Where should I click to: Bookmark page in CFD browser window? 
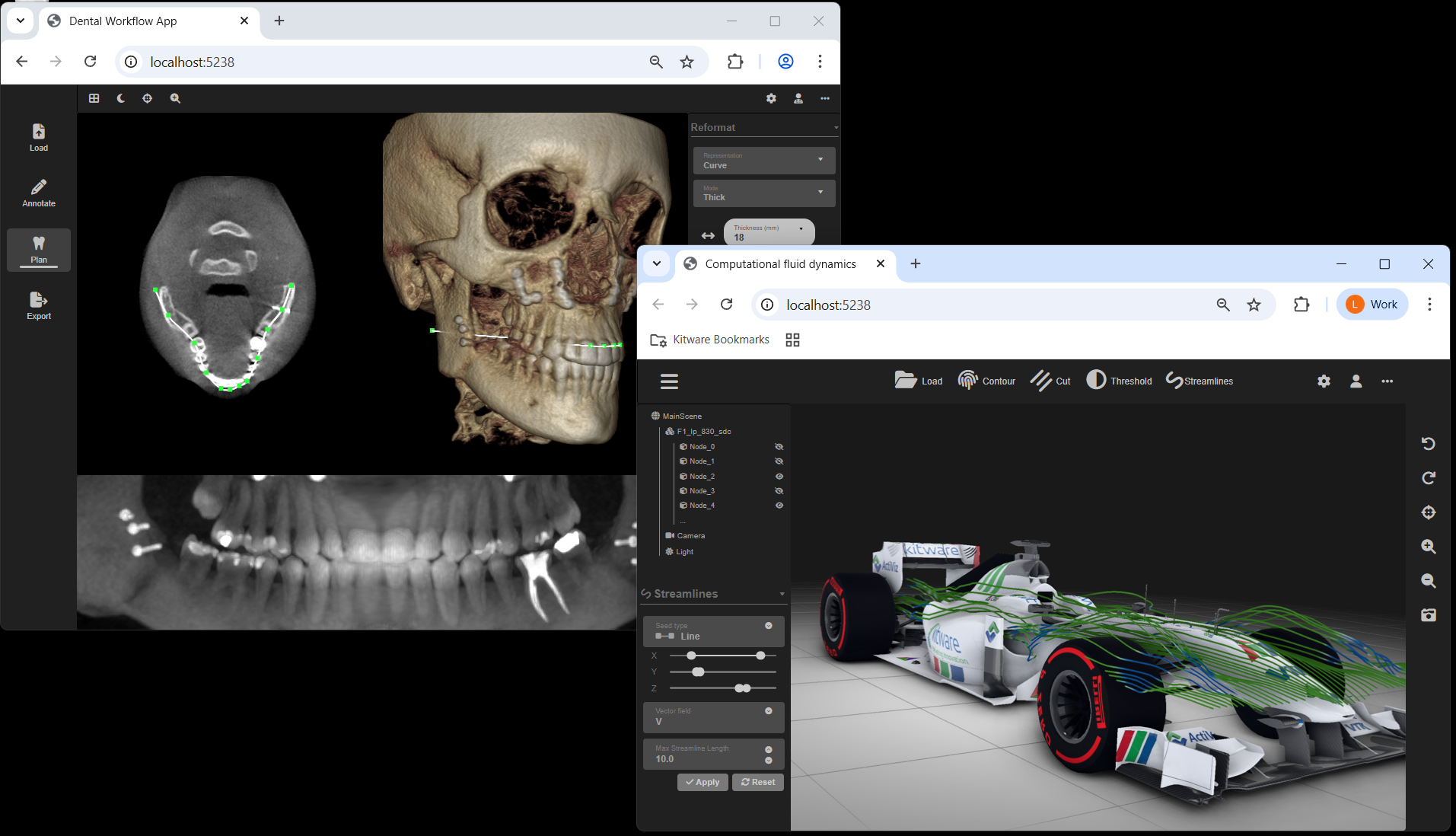pos(1254,305)
